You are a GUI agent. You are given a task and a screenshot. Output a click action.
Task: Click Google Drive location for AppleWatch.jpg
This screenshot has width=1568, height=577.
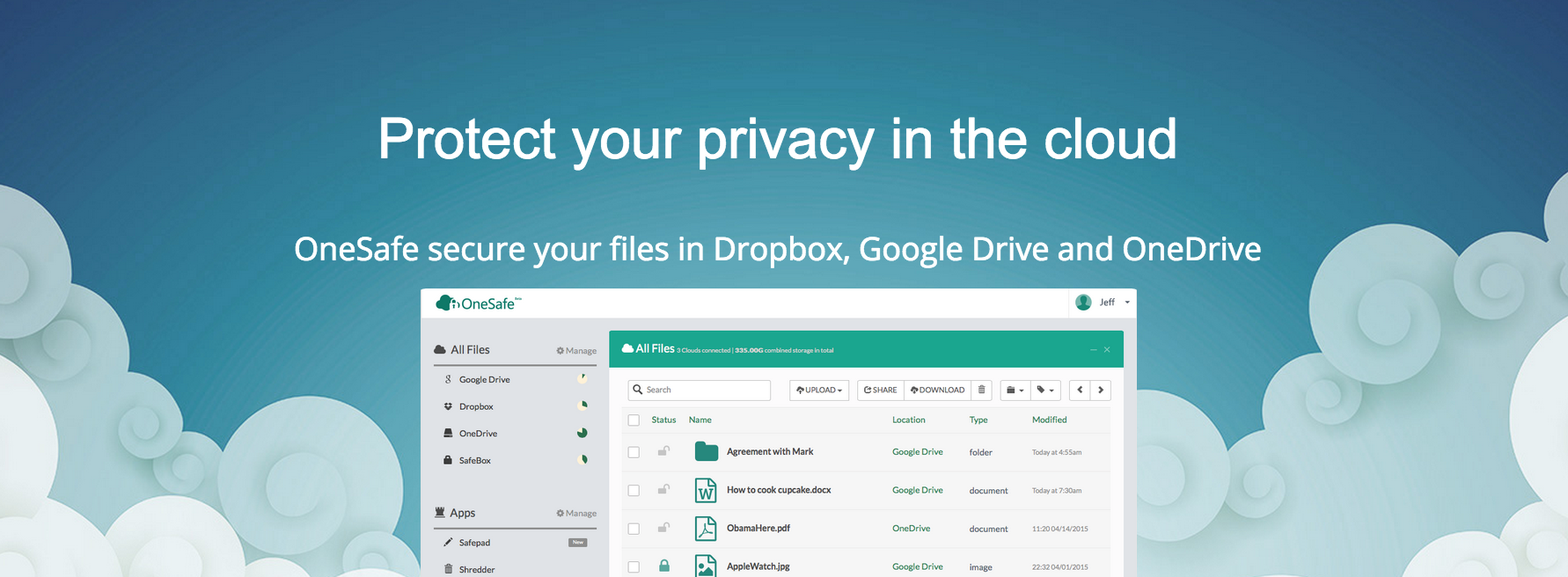(x=918, y=567)
